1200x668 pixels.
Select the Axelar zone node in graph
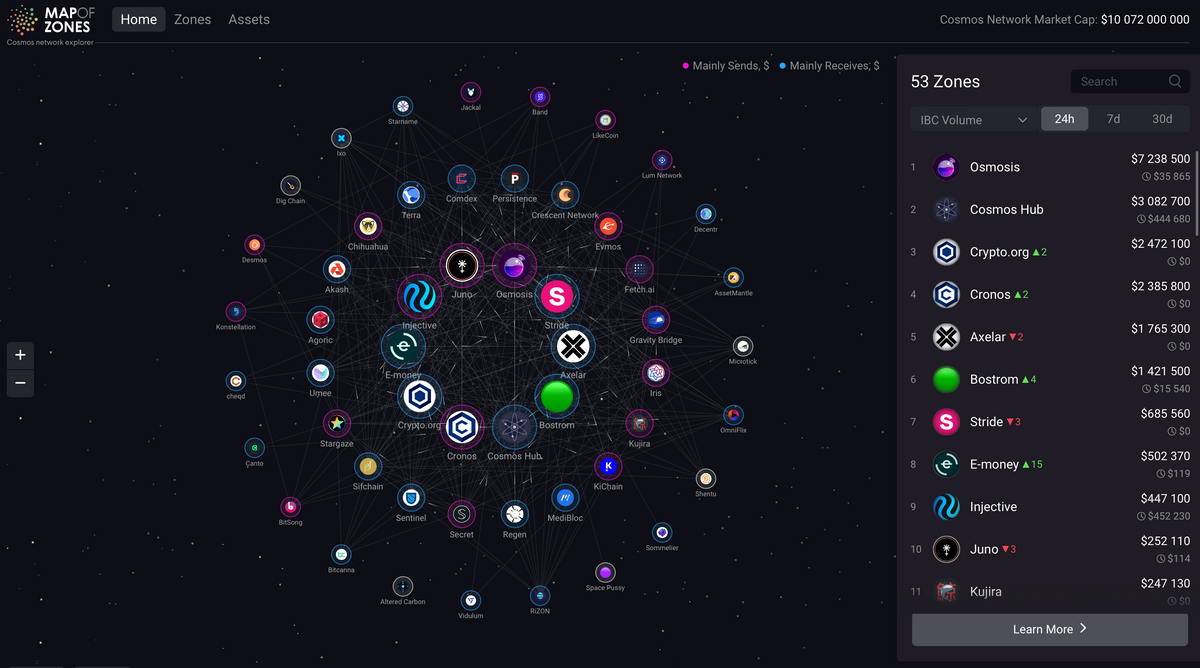point(573,347)
